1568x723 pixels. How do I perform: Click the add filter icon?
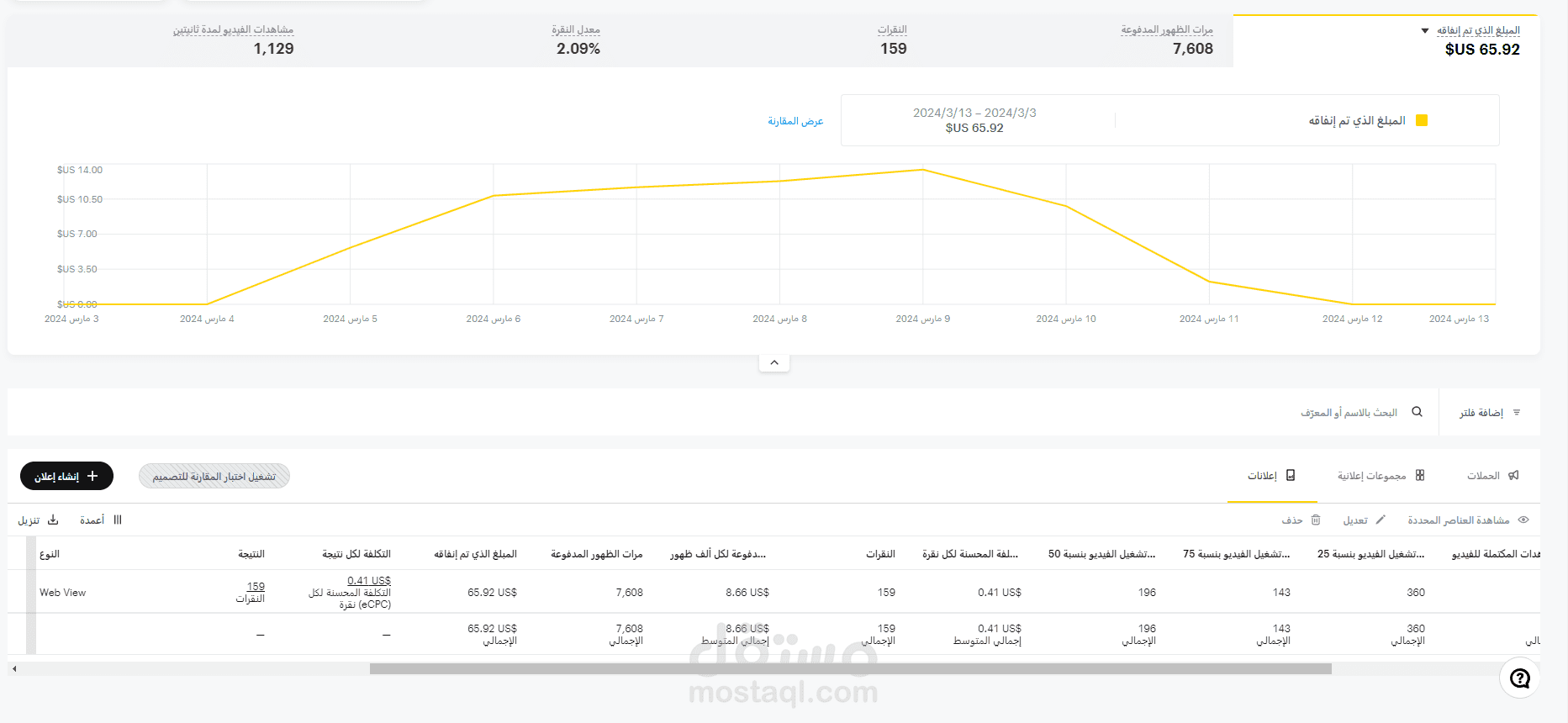point(1517,413)
